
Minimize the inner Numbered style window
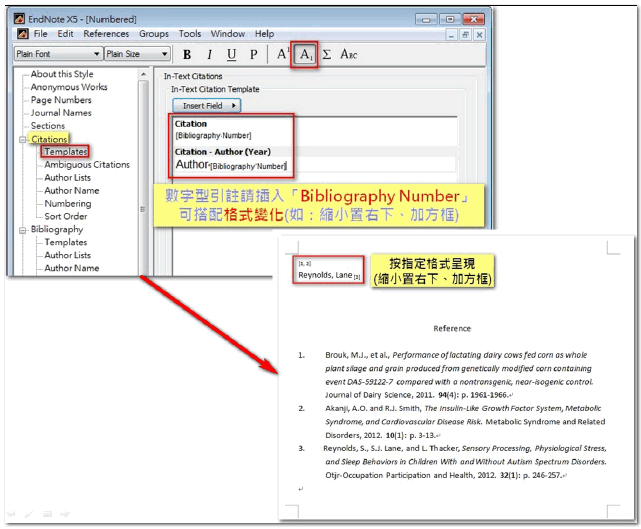click(x=451, y=35)
